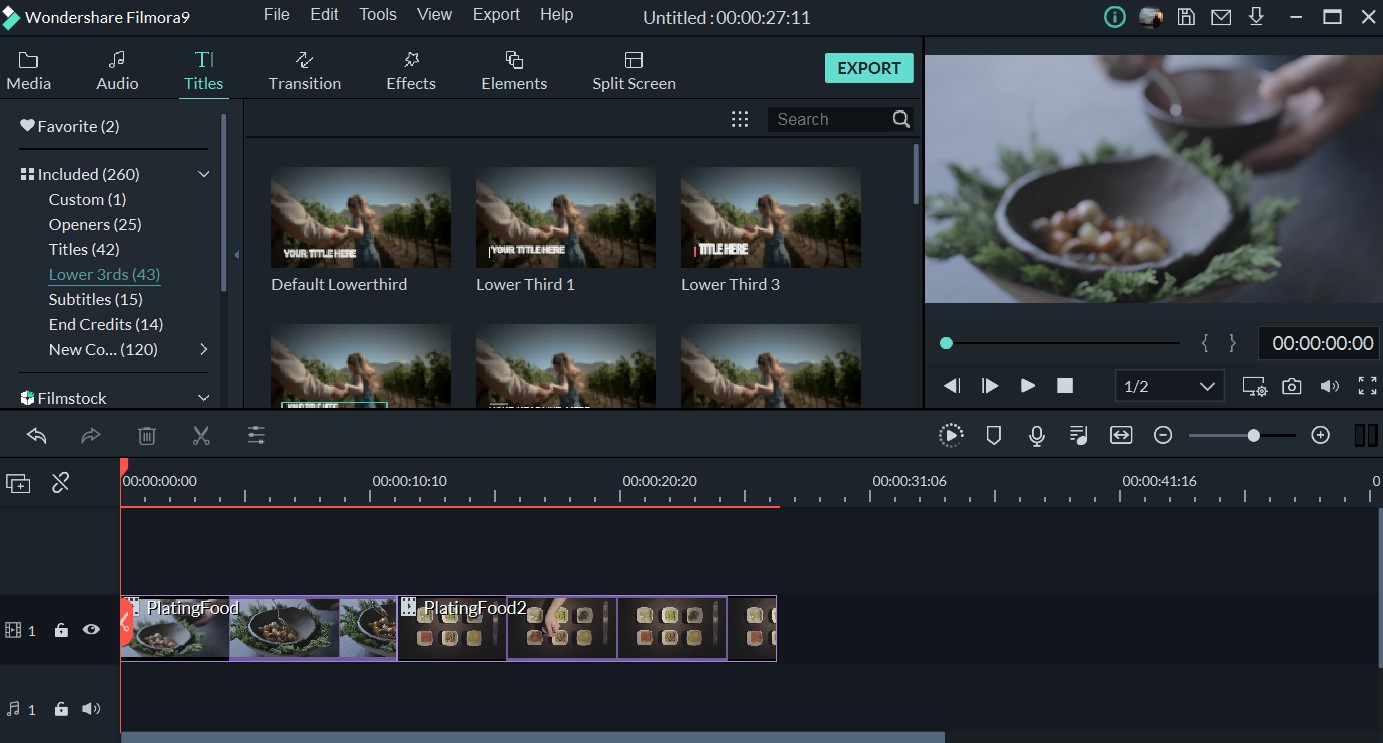1383x743 pixels.
Task: Click the EXPORT button
Action: (868, 67)
